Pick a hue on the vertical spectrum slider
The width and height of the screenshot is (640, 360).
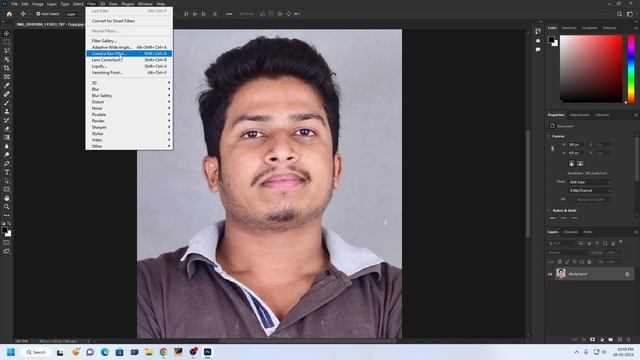[x=631, y=69]
